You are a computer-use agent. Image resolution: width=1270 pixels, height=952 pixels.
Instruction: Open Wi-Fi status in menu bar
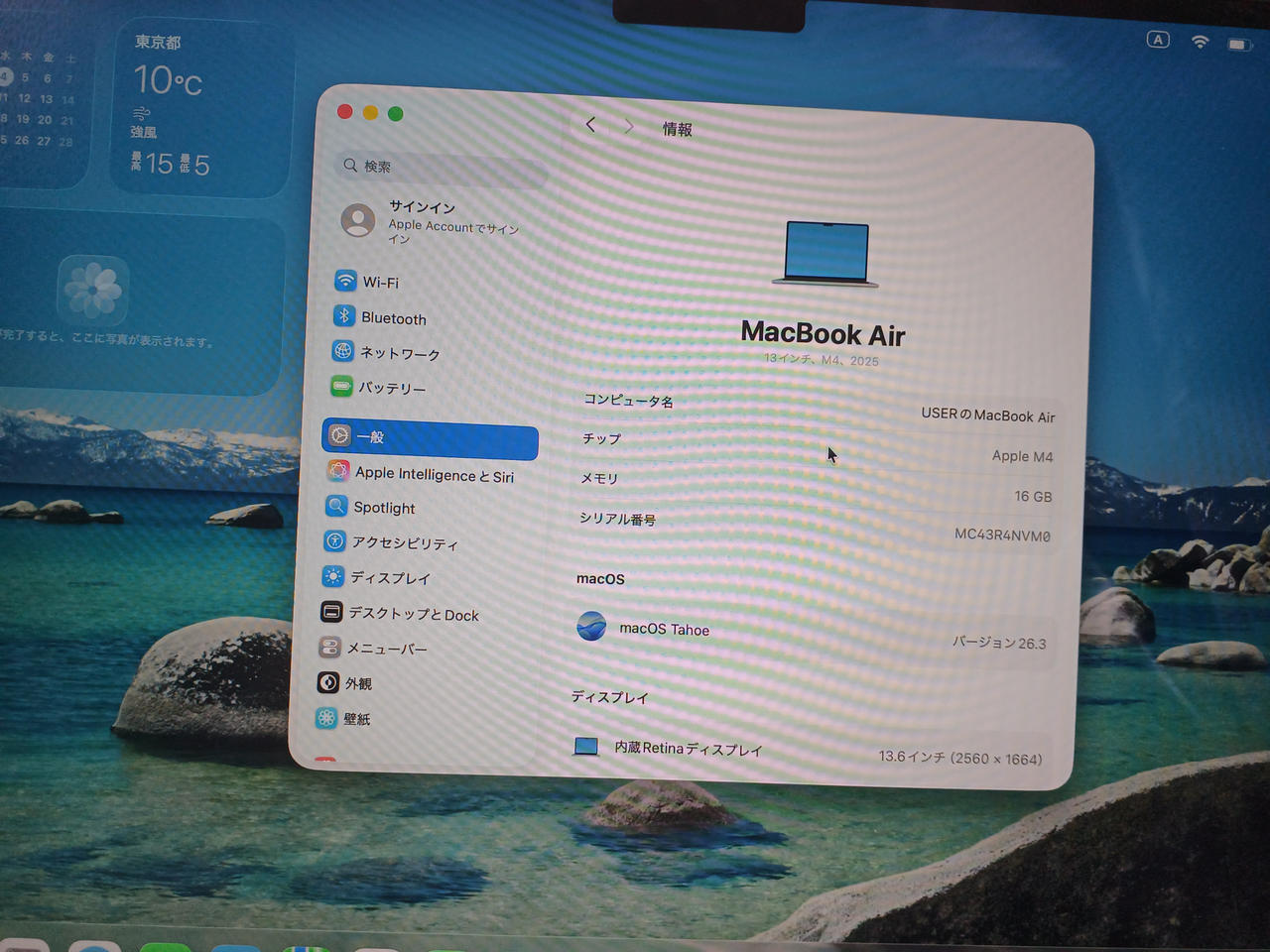[x=1200, y=42]
